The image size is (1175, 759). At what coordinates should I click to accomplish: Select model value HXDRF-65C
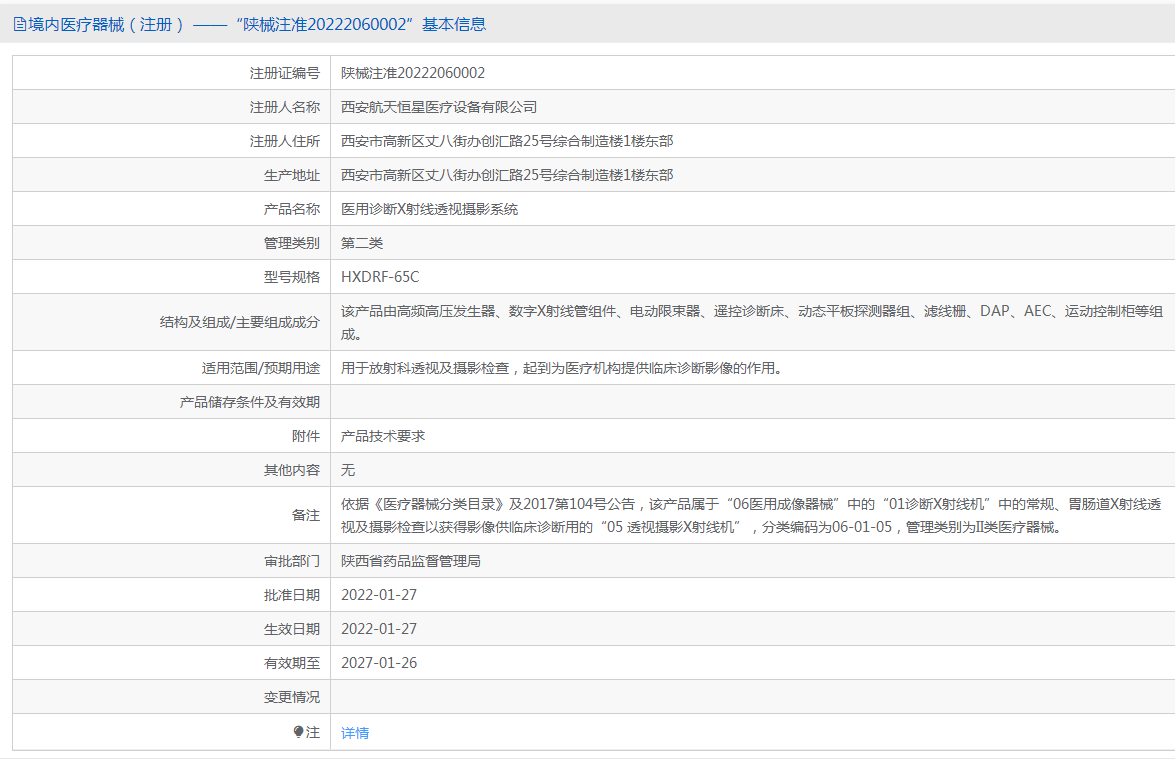click(380, 276)
